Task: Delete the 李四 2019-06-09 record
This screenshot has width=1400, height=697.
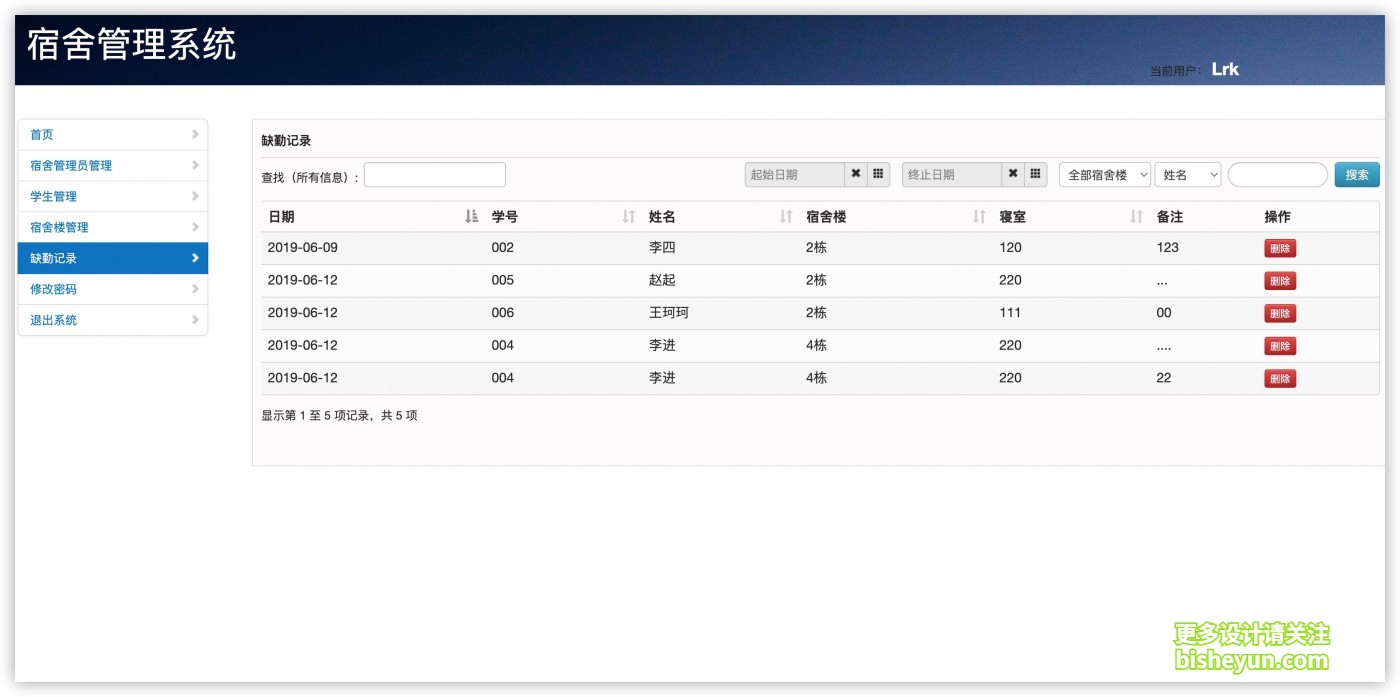Action: coord(1280,248)
